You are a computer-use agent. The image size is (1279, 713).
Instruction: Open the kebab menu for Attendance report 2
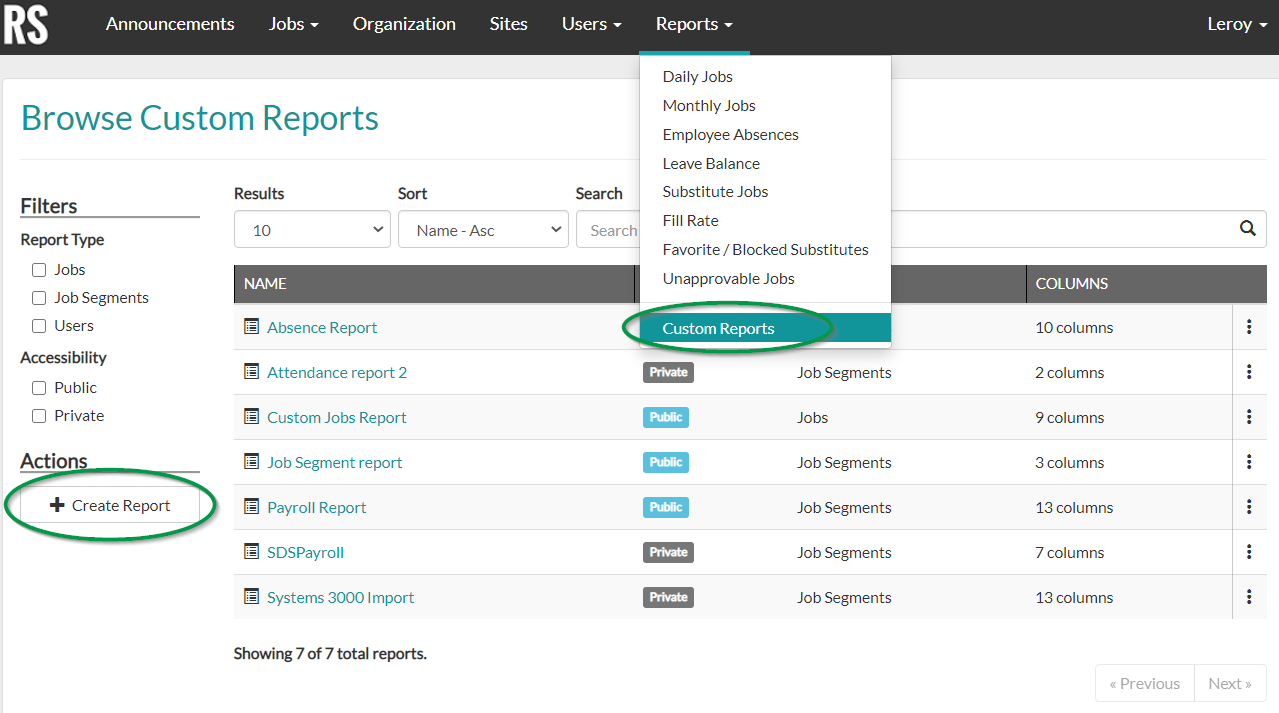click(1249, 371)
